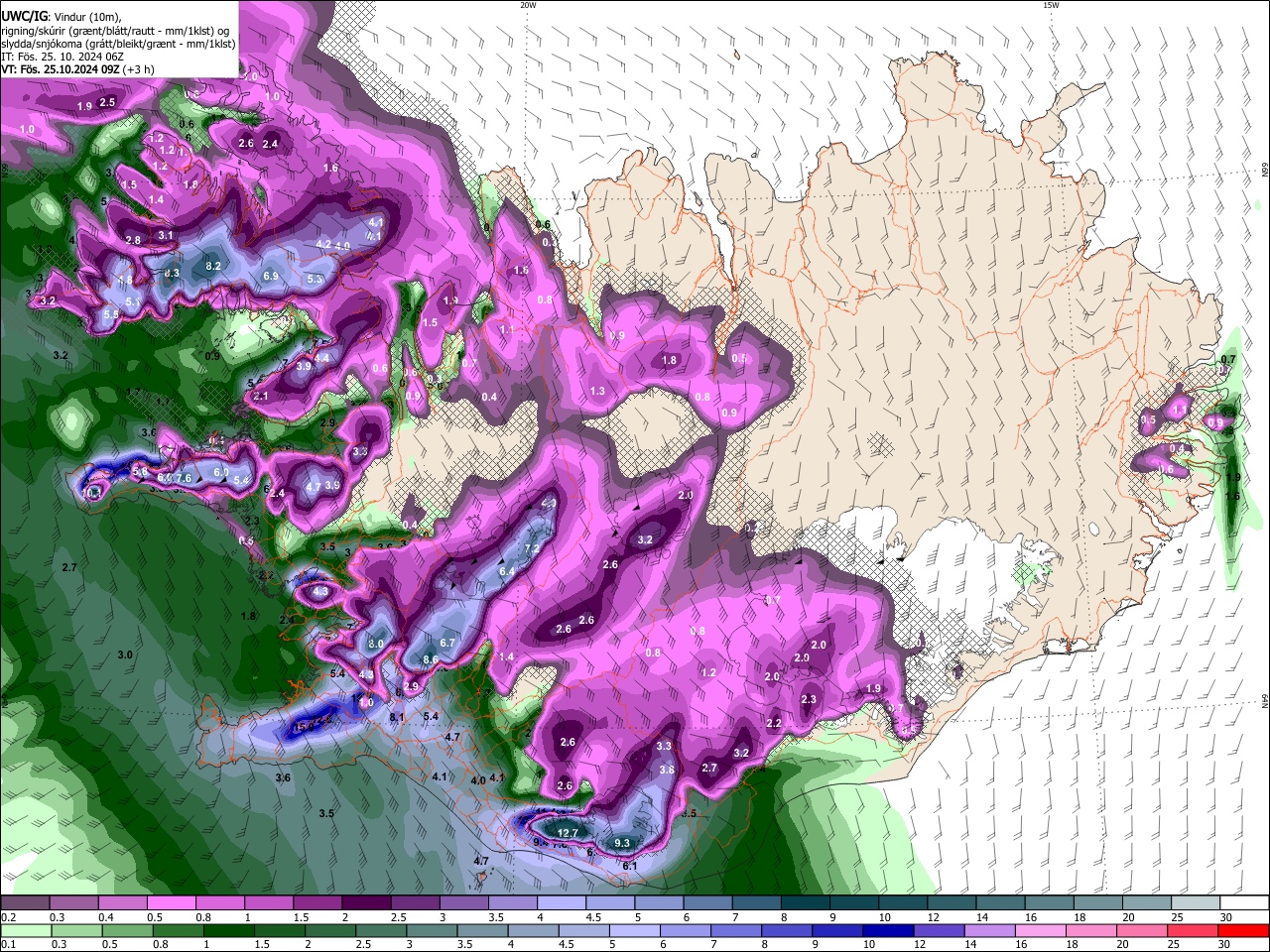Click the precipitation value '9.3' on the map

622,843
